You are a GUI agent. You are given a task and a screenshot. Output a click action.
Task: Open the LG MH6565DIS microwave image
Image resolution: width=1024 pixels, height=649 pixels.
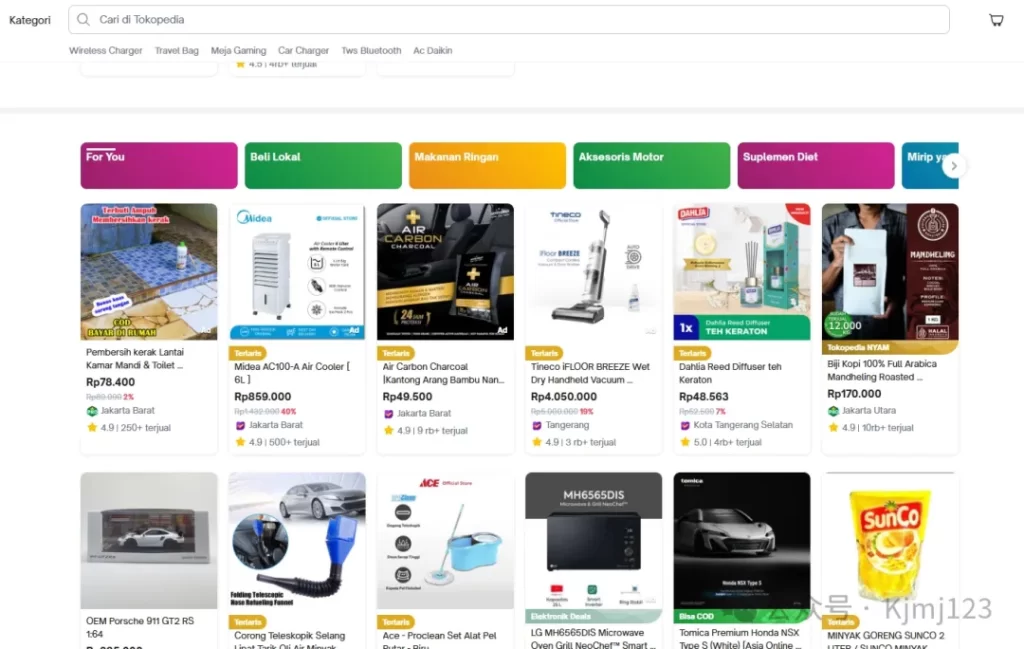click(x=594, y=541)
